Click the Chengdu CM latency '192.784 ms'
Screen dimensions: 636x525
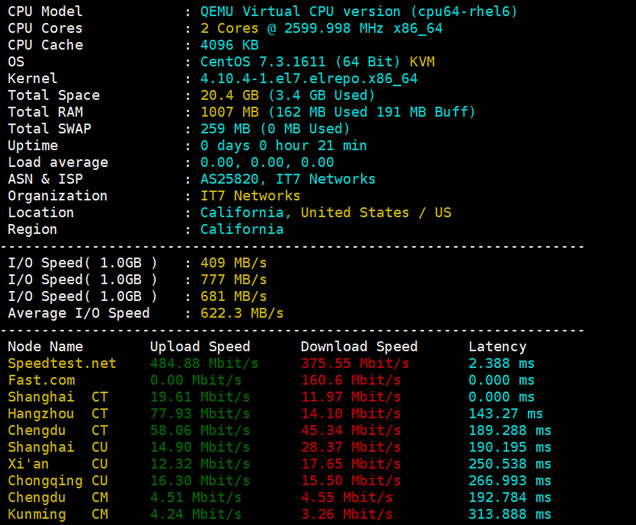(x=510, y=497)
